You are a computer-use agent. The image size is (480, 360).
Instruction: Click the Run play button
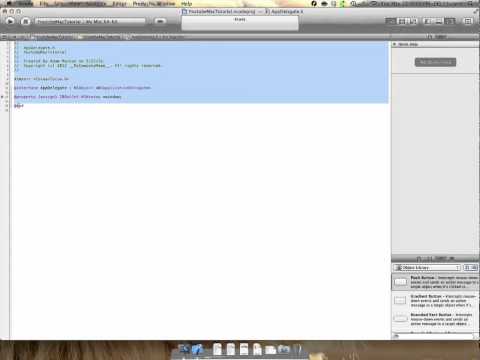(10, 21)
